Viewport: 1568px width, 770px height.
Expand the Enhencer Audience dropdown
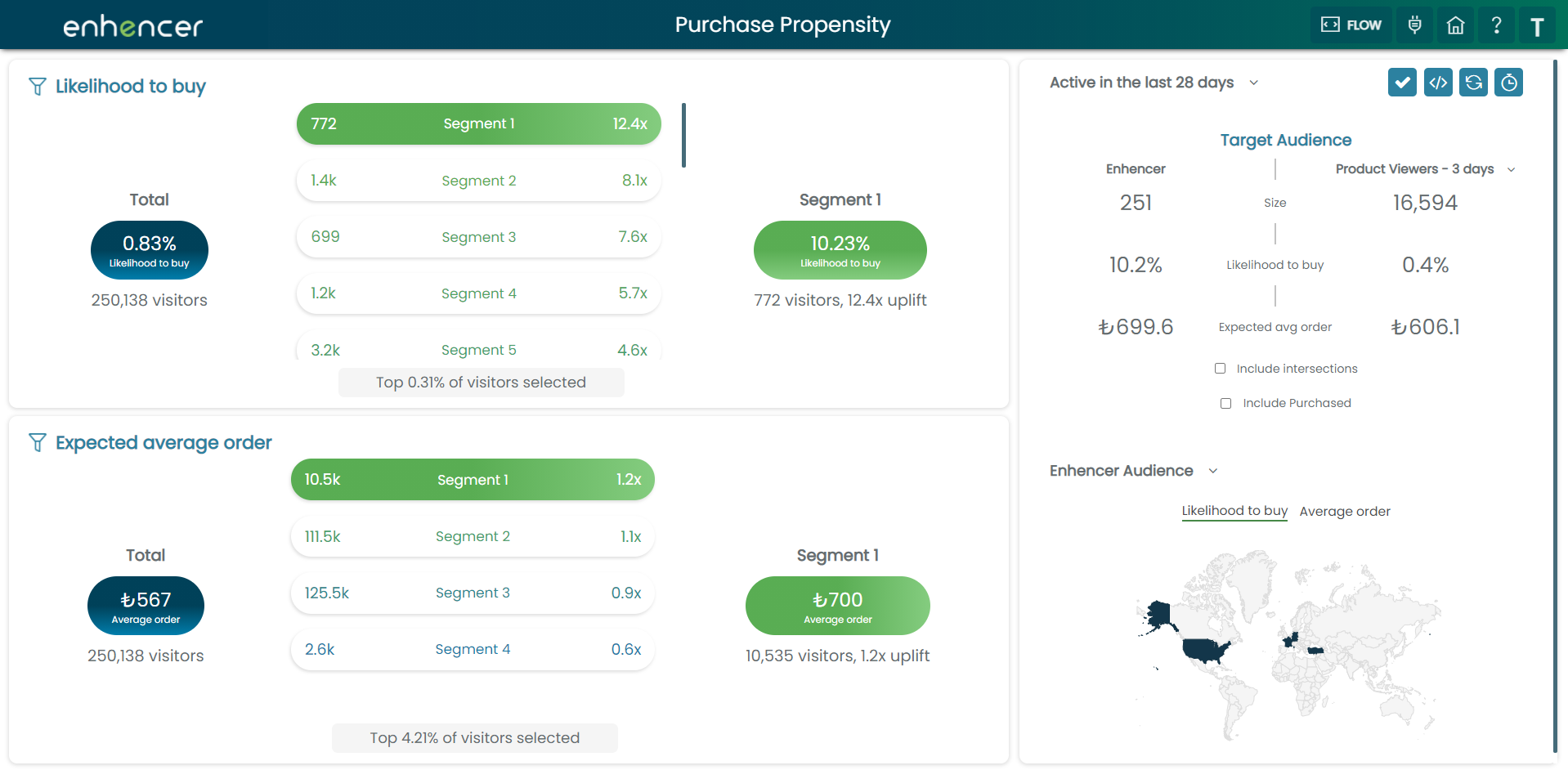pos(1134,471)
